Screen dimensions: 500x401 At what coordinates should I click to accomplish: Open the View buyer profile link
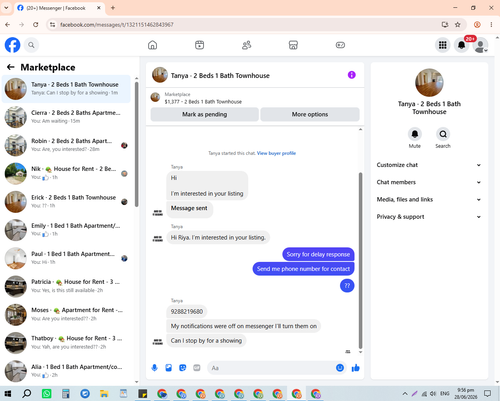(276, 153)
